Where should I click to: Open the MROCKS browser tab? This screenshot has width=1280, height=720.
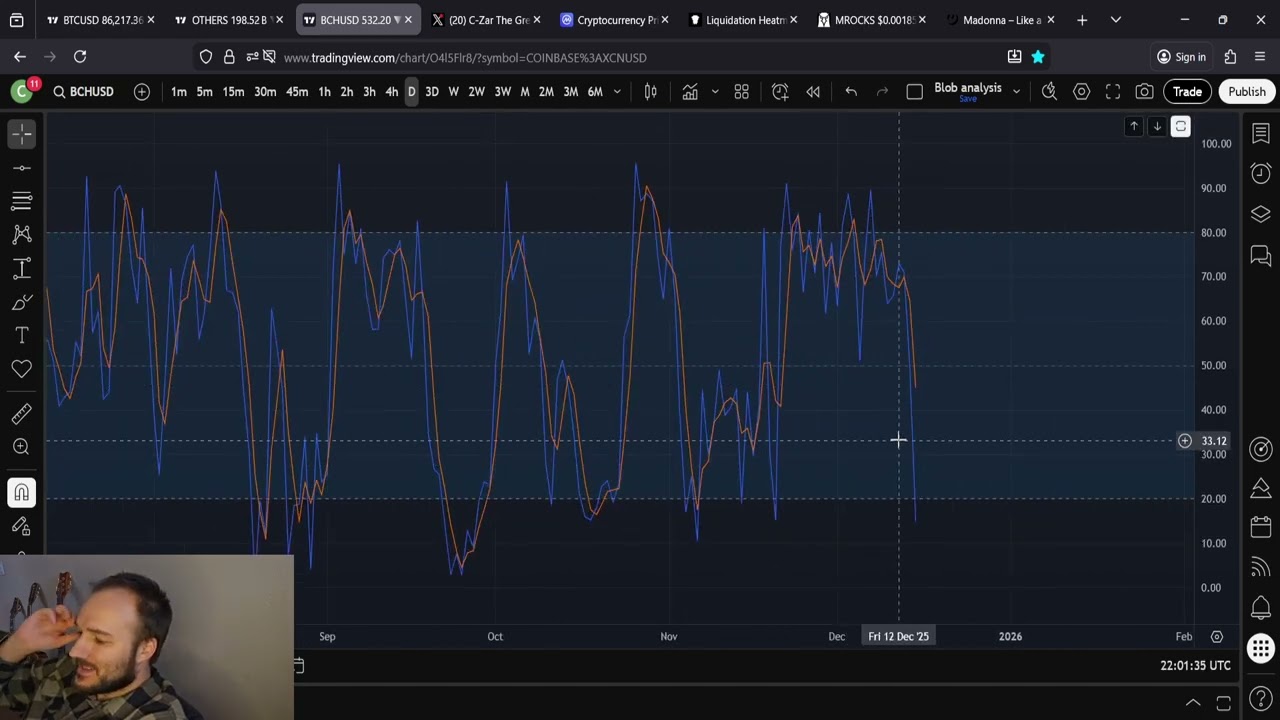[872, 20]
